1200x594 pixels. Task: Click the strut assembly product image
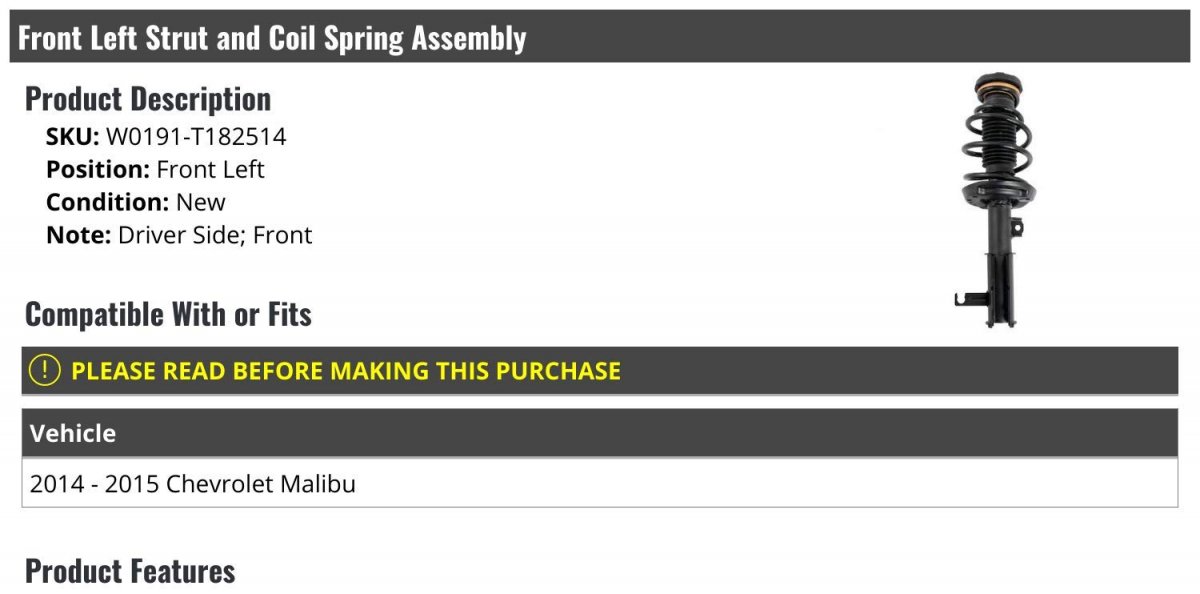pos(991,200)
